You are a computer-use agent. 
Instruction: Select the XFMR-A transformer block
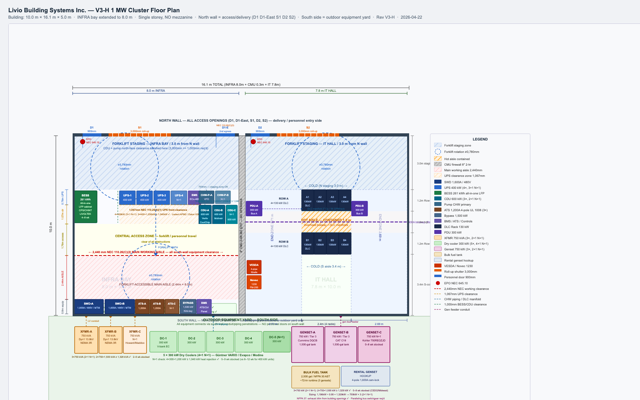coord(86,340)
